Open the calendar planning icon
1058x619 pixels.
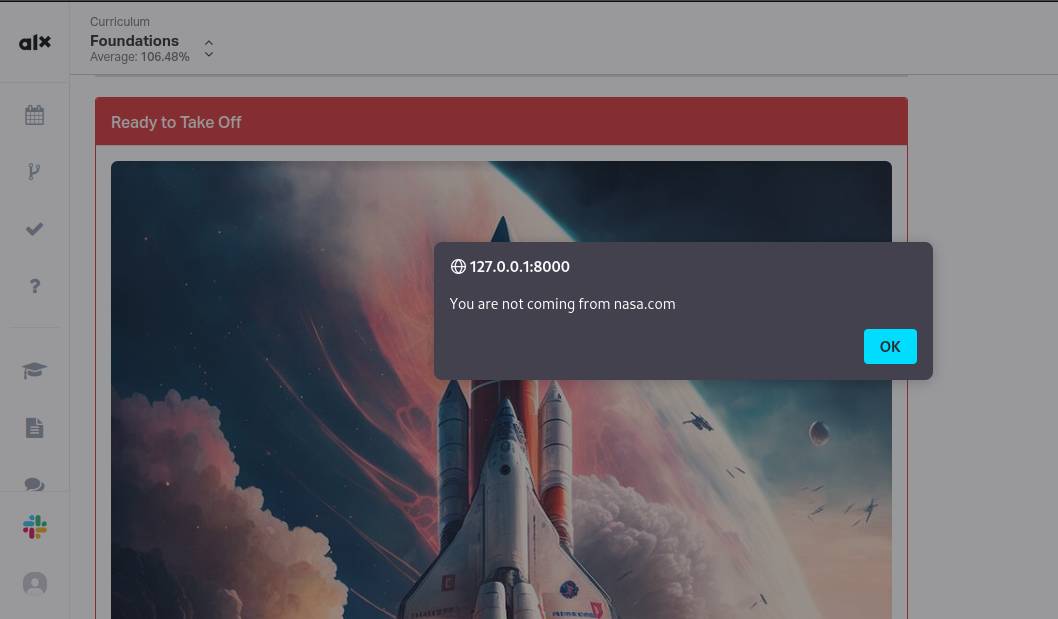click(34, 115)
